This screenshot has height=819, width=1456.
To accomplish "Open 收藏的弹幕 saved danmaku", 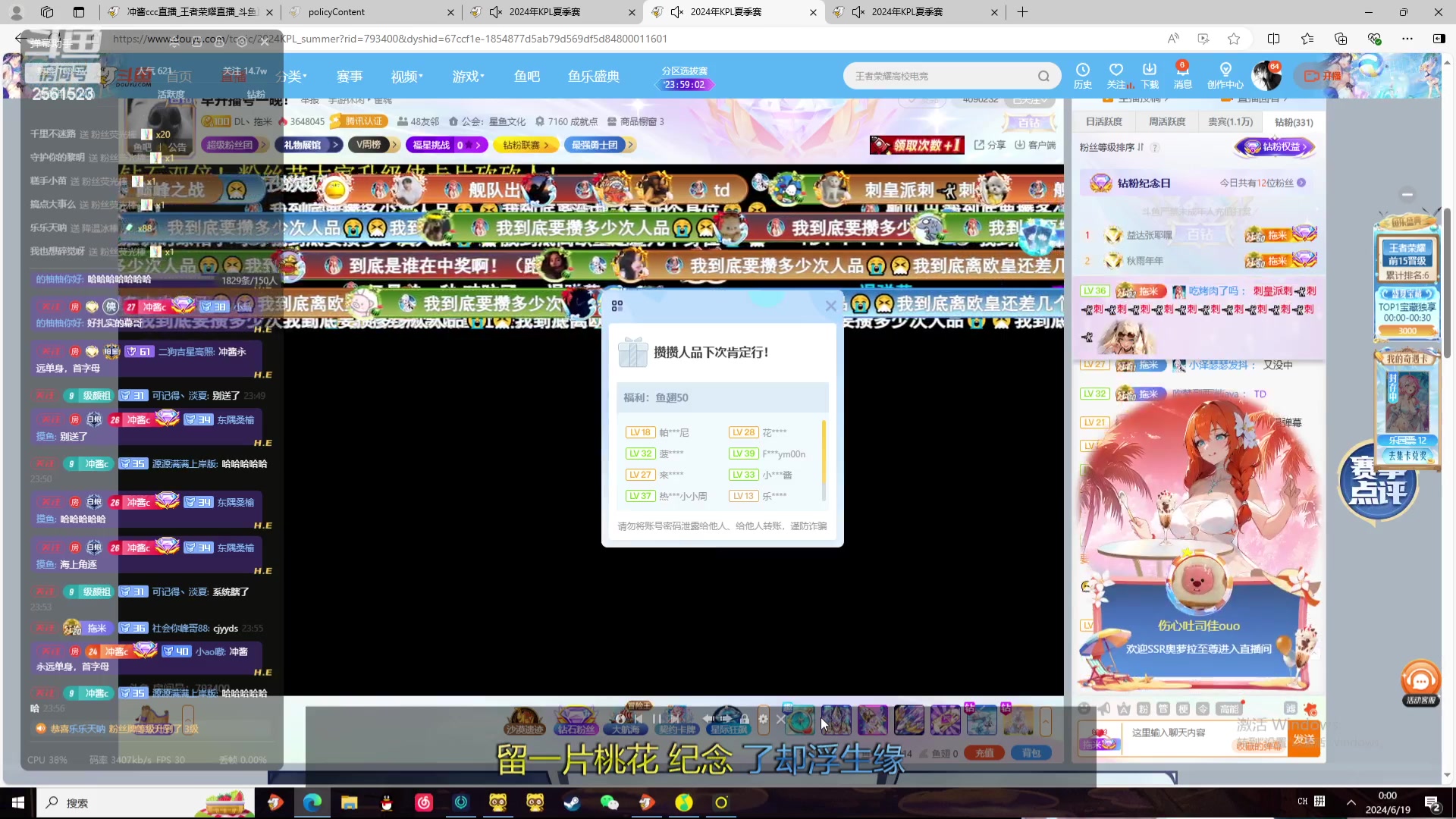I will [x=1259, y=746].
